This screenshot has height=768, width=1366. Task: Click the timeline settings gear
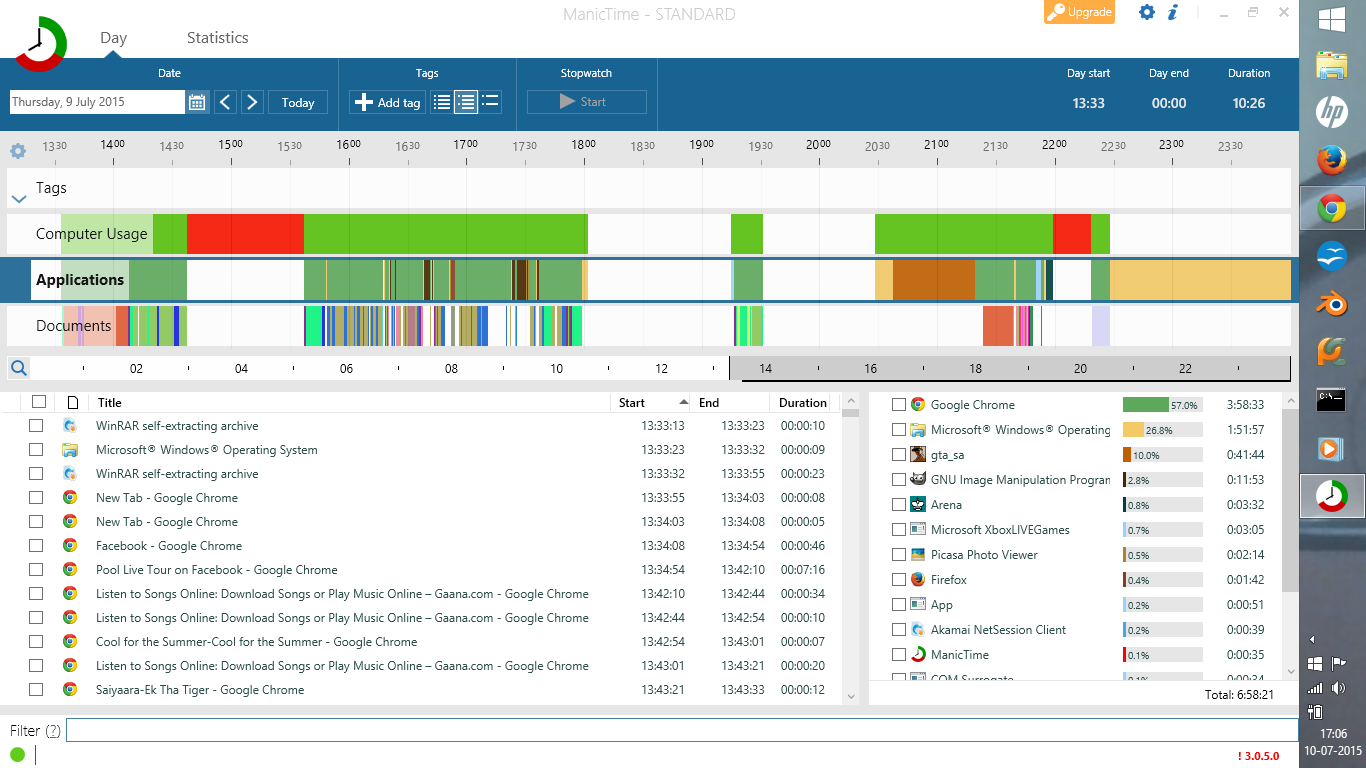[x=17, y=150]
